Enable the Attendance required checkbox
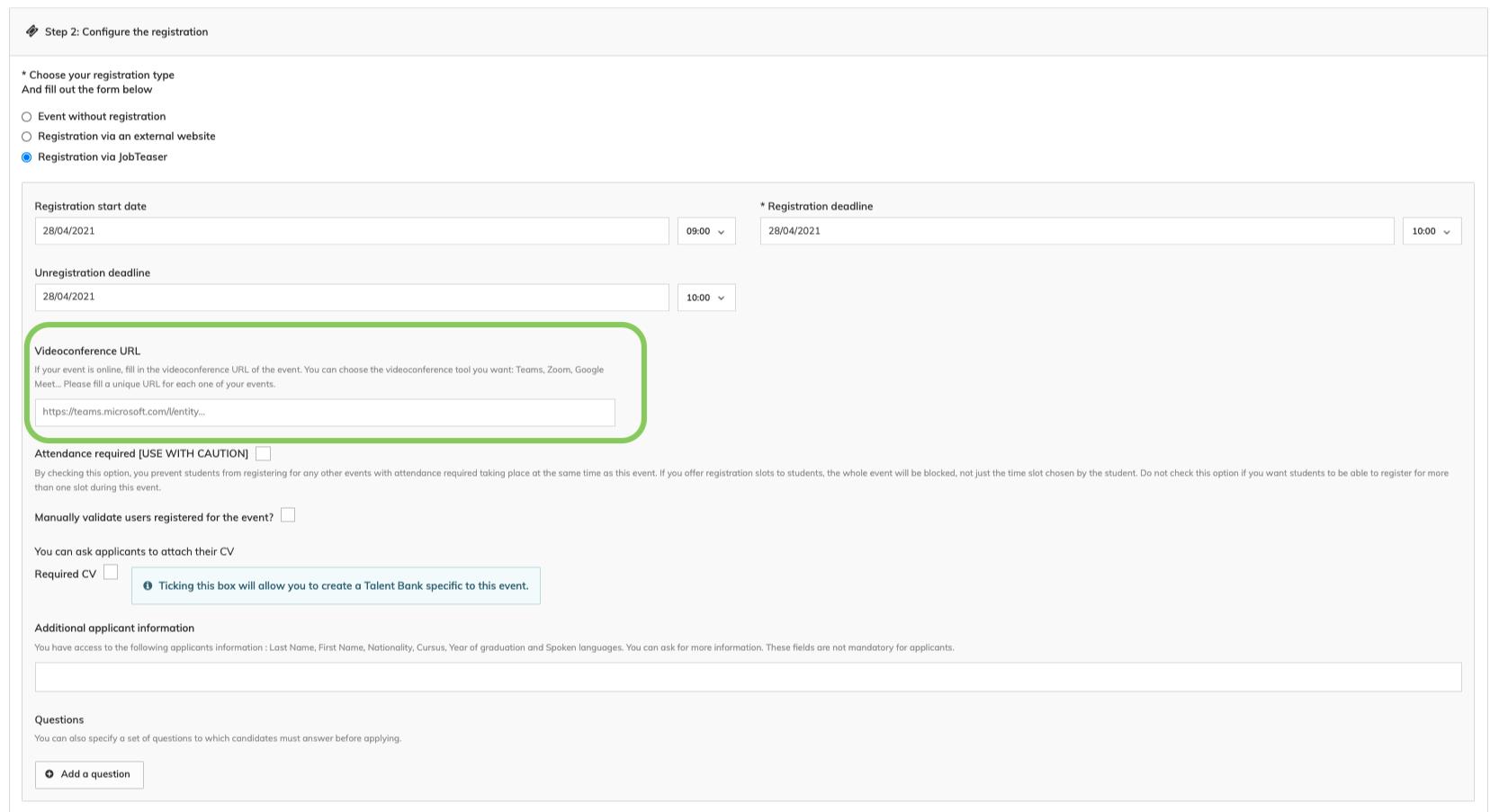This screenshot has height=812, width=1490. pyautogui.click(x=263, y=453)
